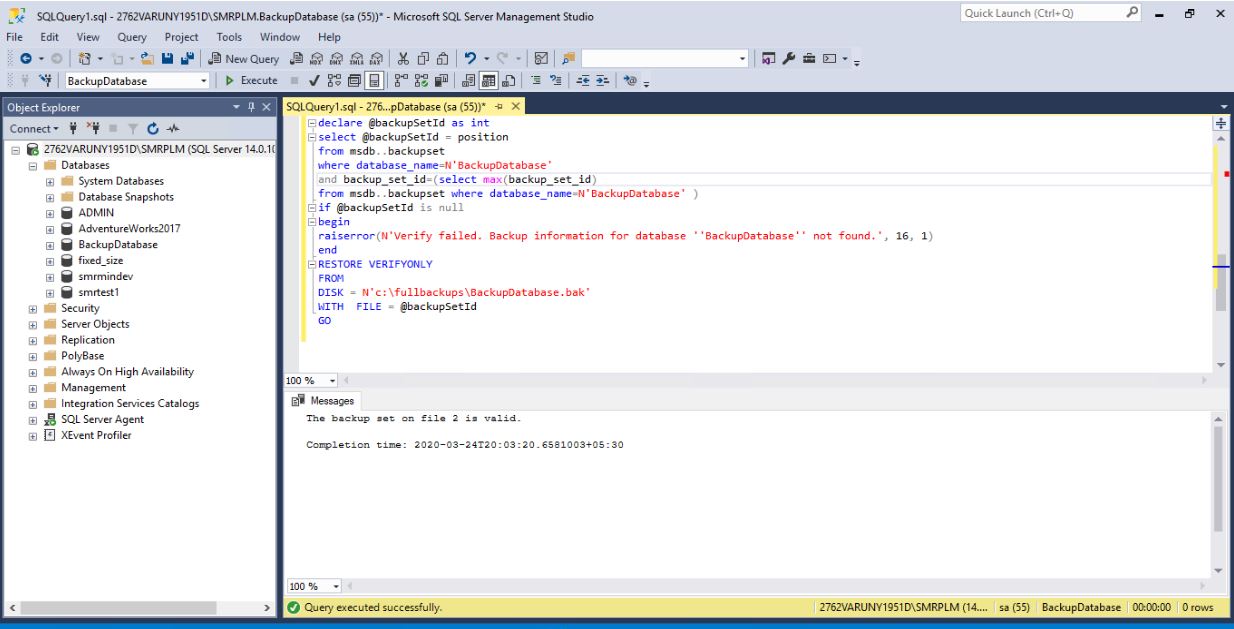Click the Paste clipboard icon
The image size is (1234, 629).
[442, 59]
